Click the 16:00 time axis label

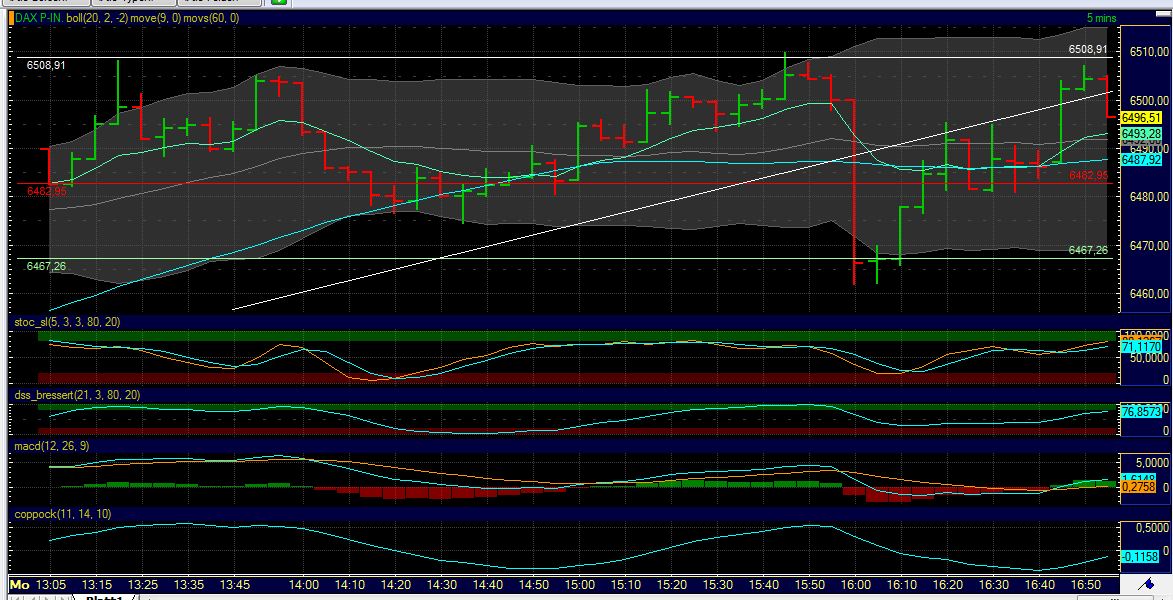[x=855, y=584]
